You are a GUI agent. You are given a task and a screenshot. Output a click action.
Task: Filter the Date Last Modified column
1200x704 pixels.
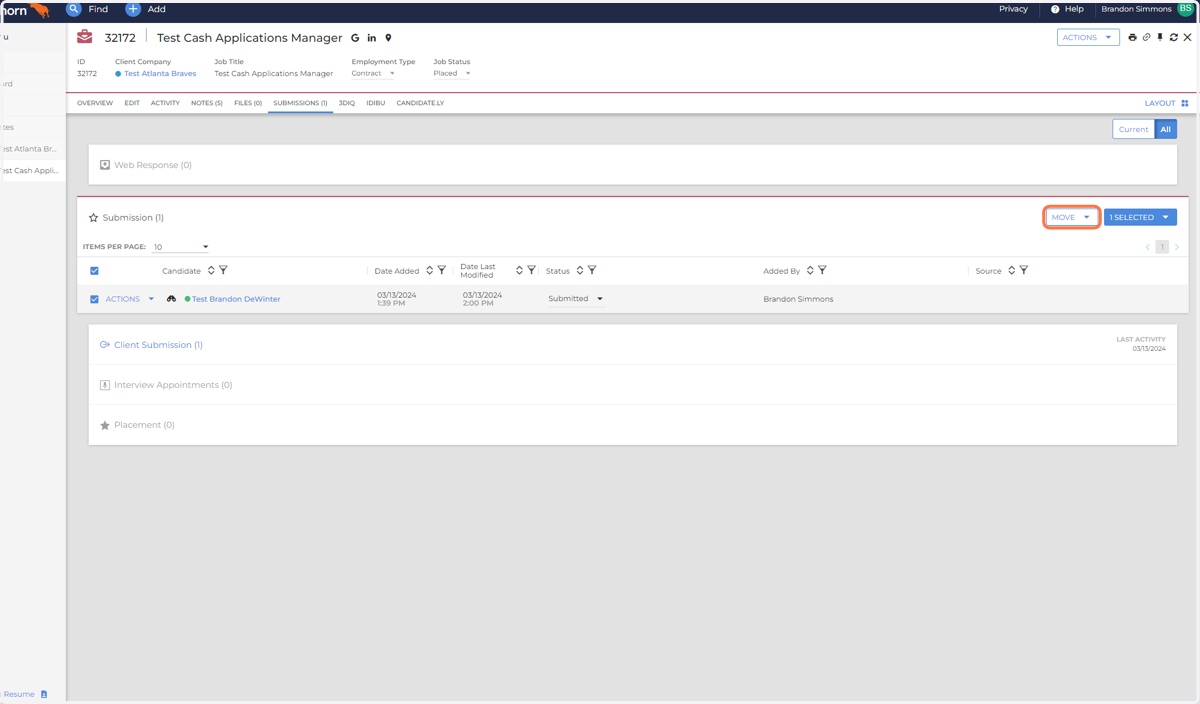531,270
